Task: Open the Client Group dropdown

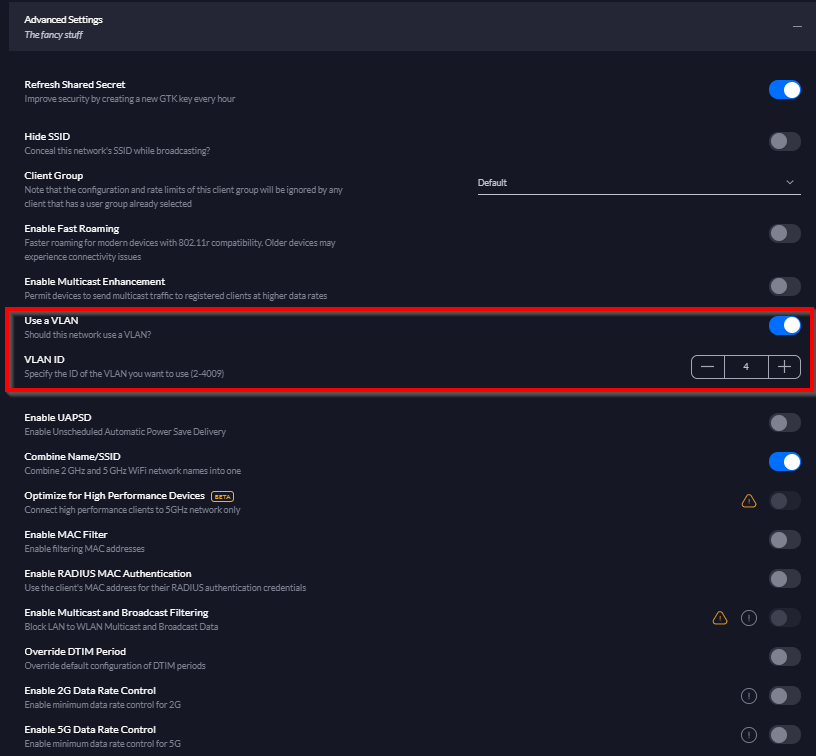Action: (x=638, y=183)
